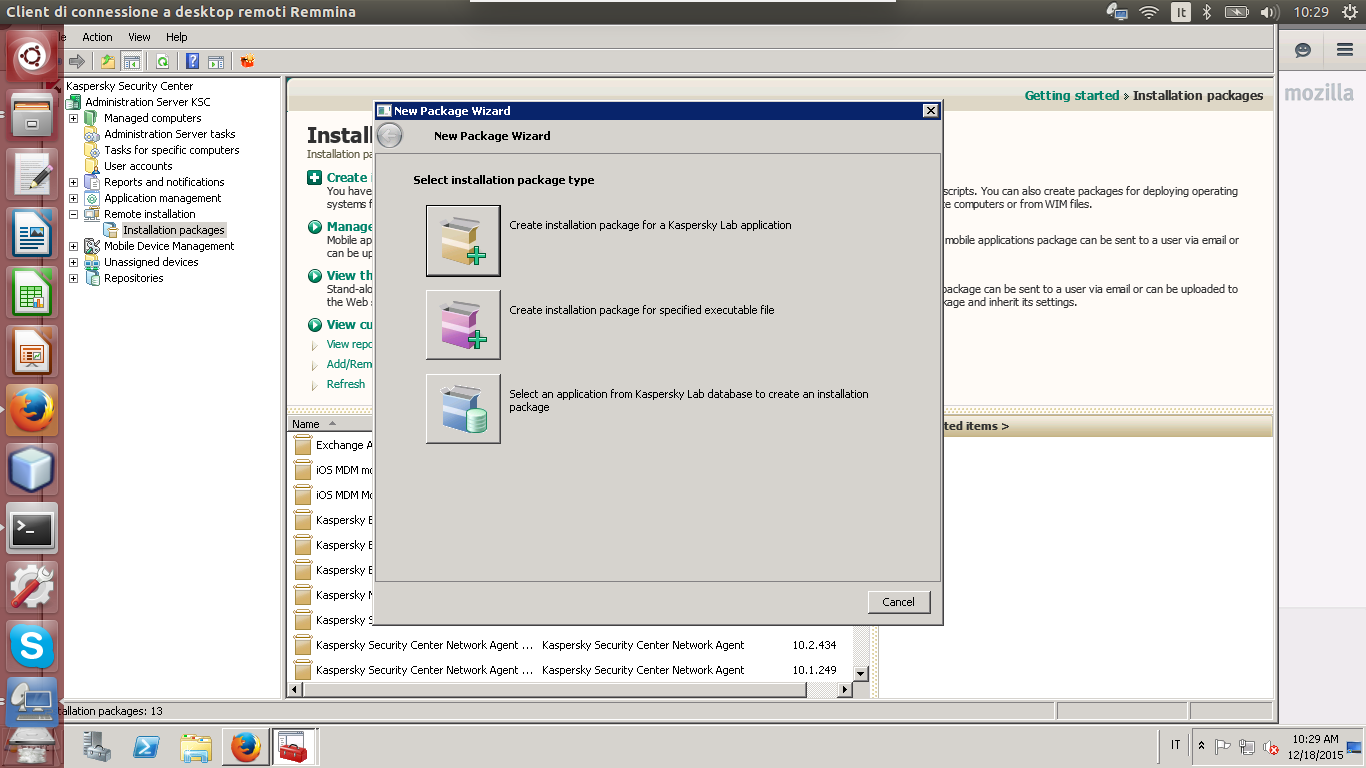Collapse the Remote installation node
1366x768 pixels.
coord(73,214)
